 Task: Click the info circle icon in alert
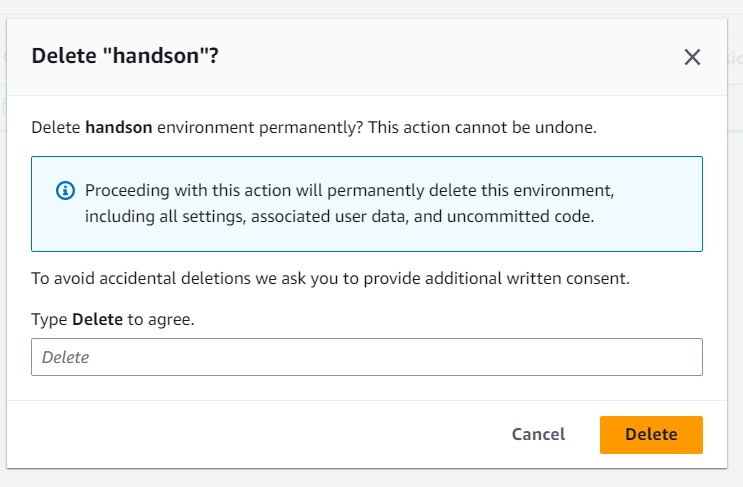pos(65,190)
